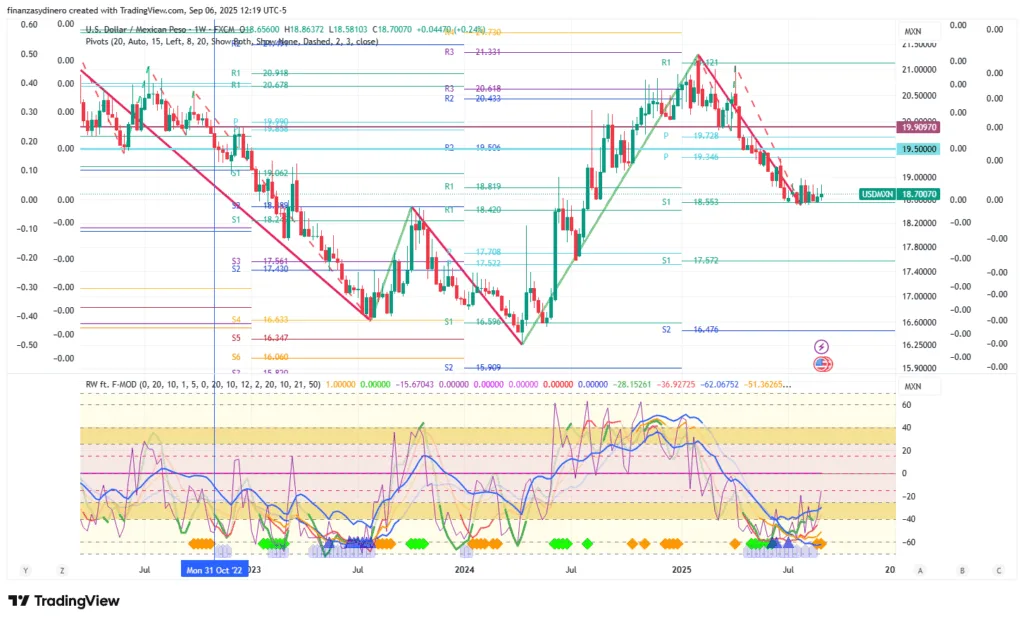Click the S6 16.060 pivot label
This screenshot has width=1024, height=622.
pyautogui.click(x=260, y=357)
